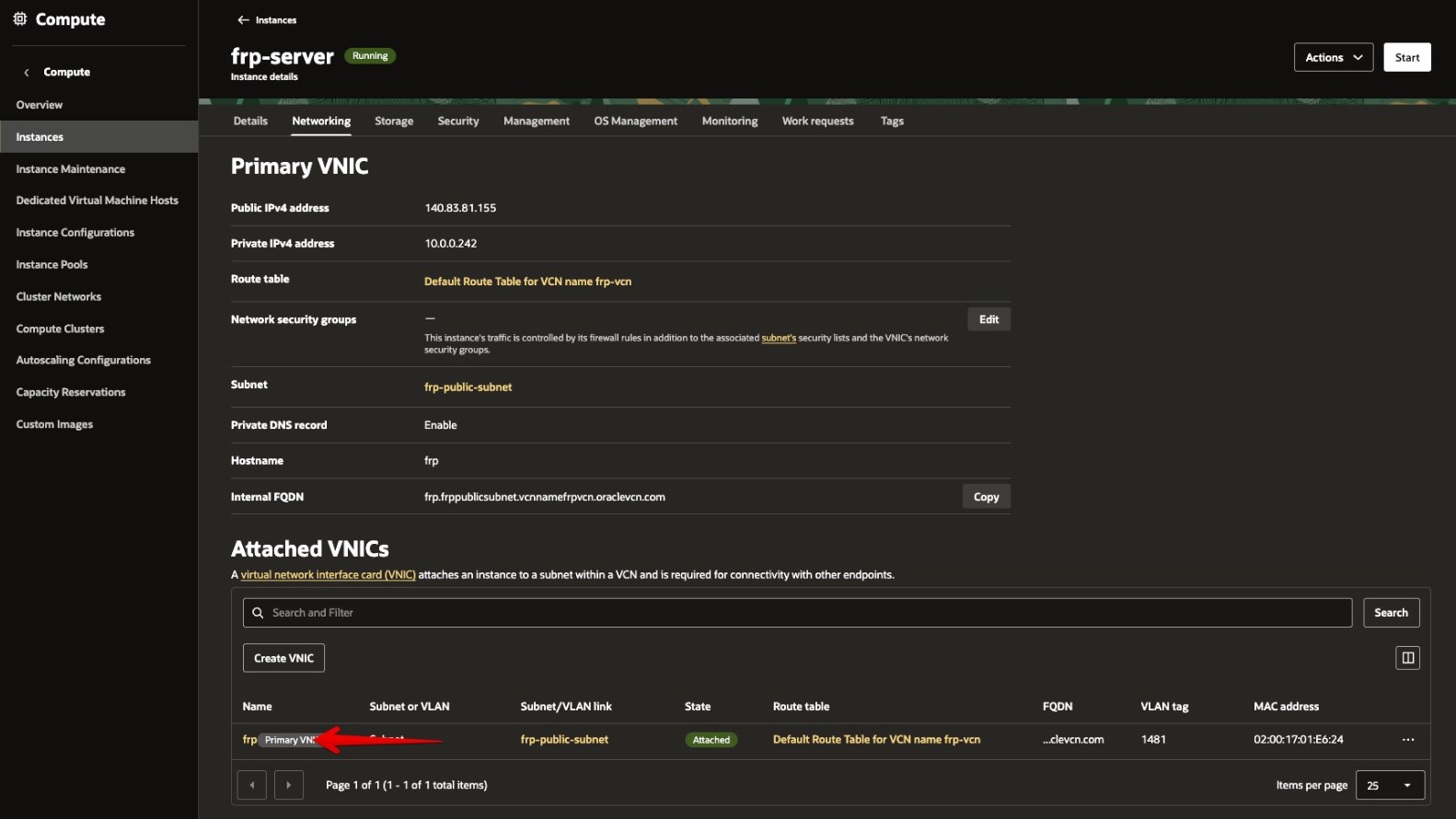Viewport: 1456px width, 819px height.
Task: Click the Instances breadcrumb text
Action: click(x=276, y=20)
